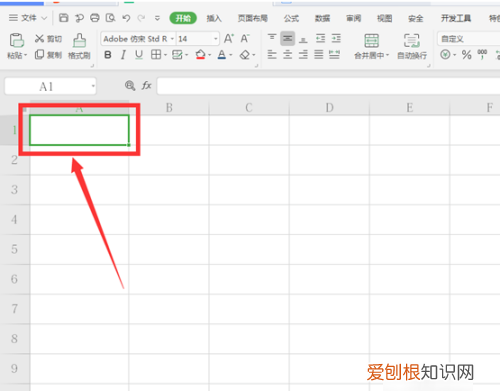Viewport: 500px width, 391px height.
Task: Click the Copy (复制) button
Action: (48, 55)
